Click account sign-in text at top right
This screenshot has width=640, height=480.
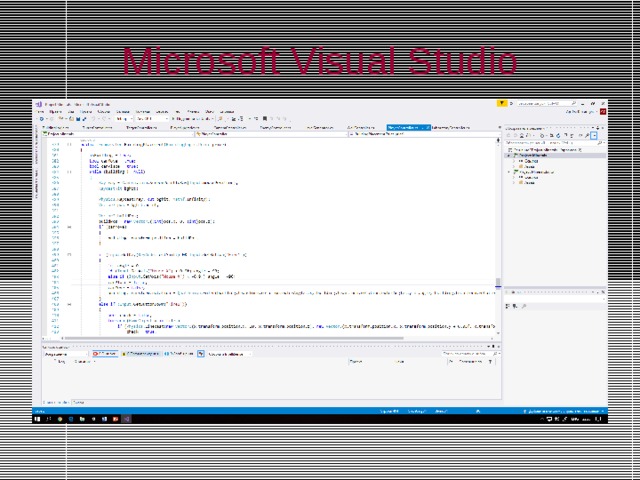point(581,112)
